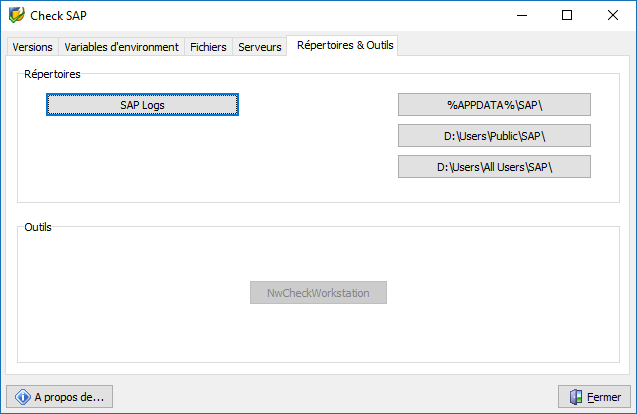This screenshot has height=414, width=637.
Task: Minimize the Check SAP window
Action: (522, 15)
